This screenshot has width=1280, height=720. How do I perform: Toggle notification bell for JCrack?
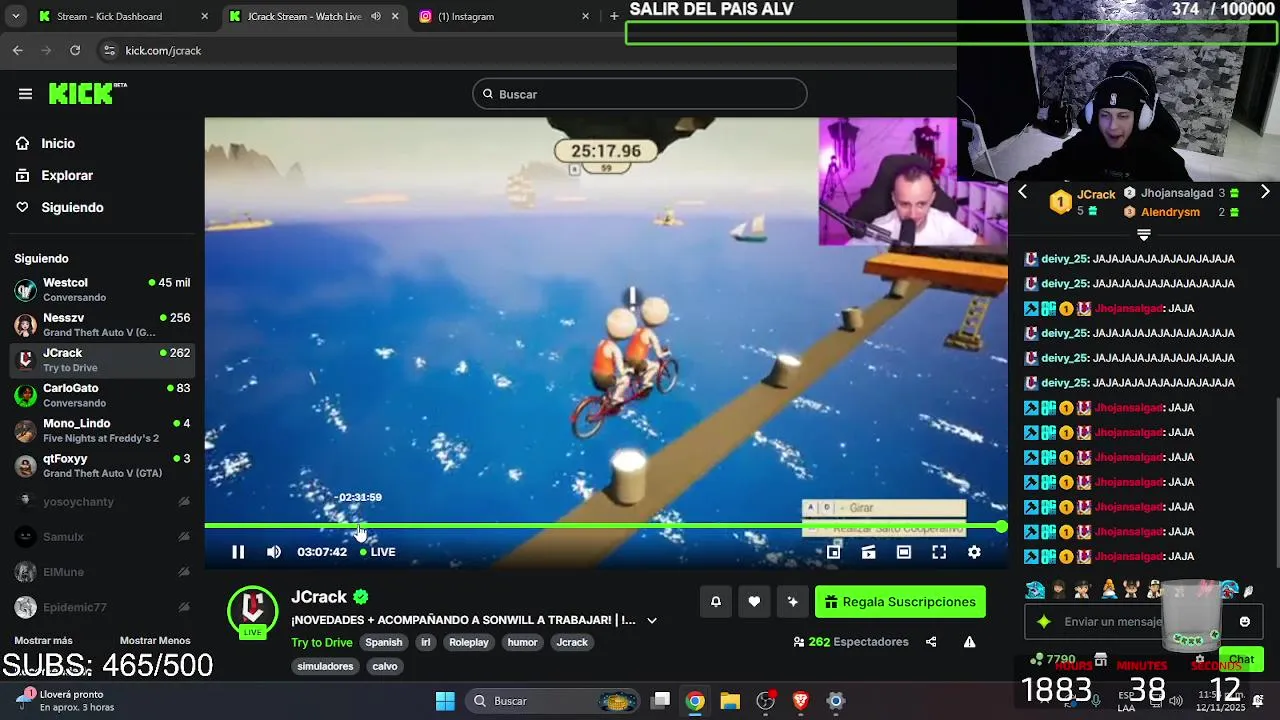(x=716, y=601)
